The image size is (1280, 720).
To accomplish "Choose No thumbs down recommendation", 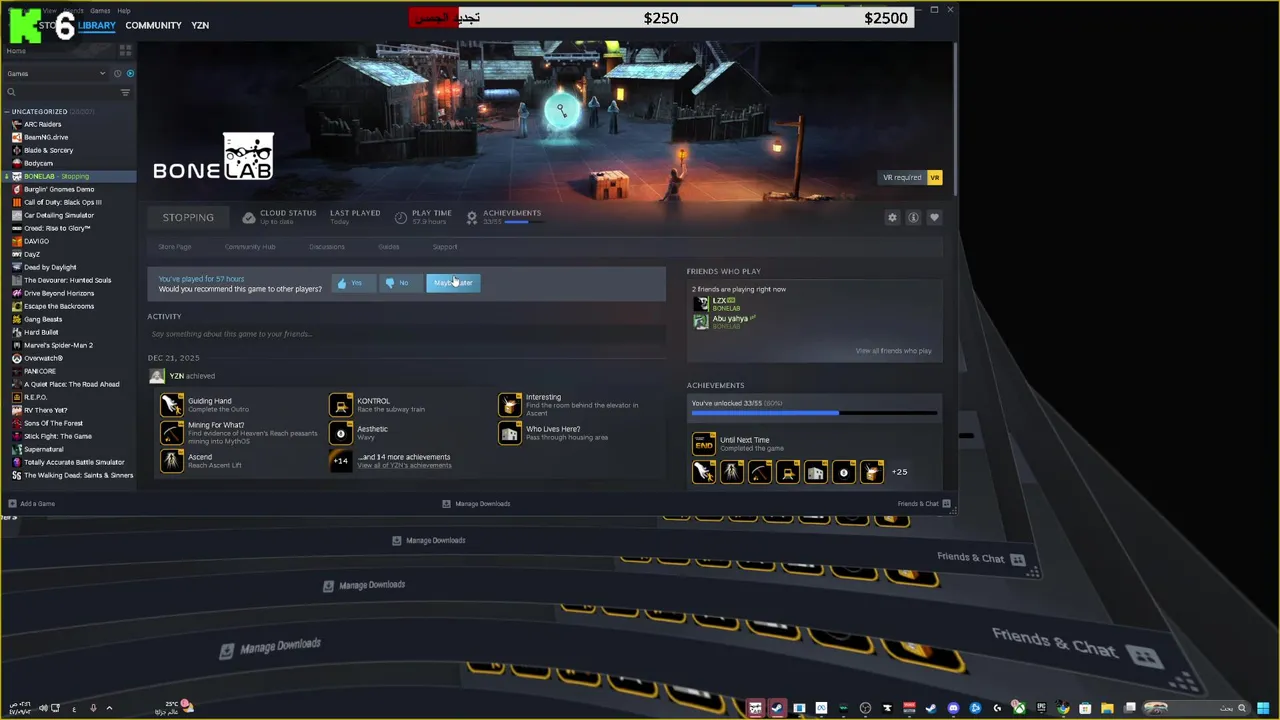I will 400,283.
